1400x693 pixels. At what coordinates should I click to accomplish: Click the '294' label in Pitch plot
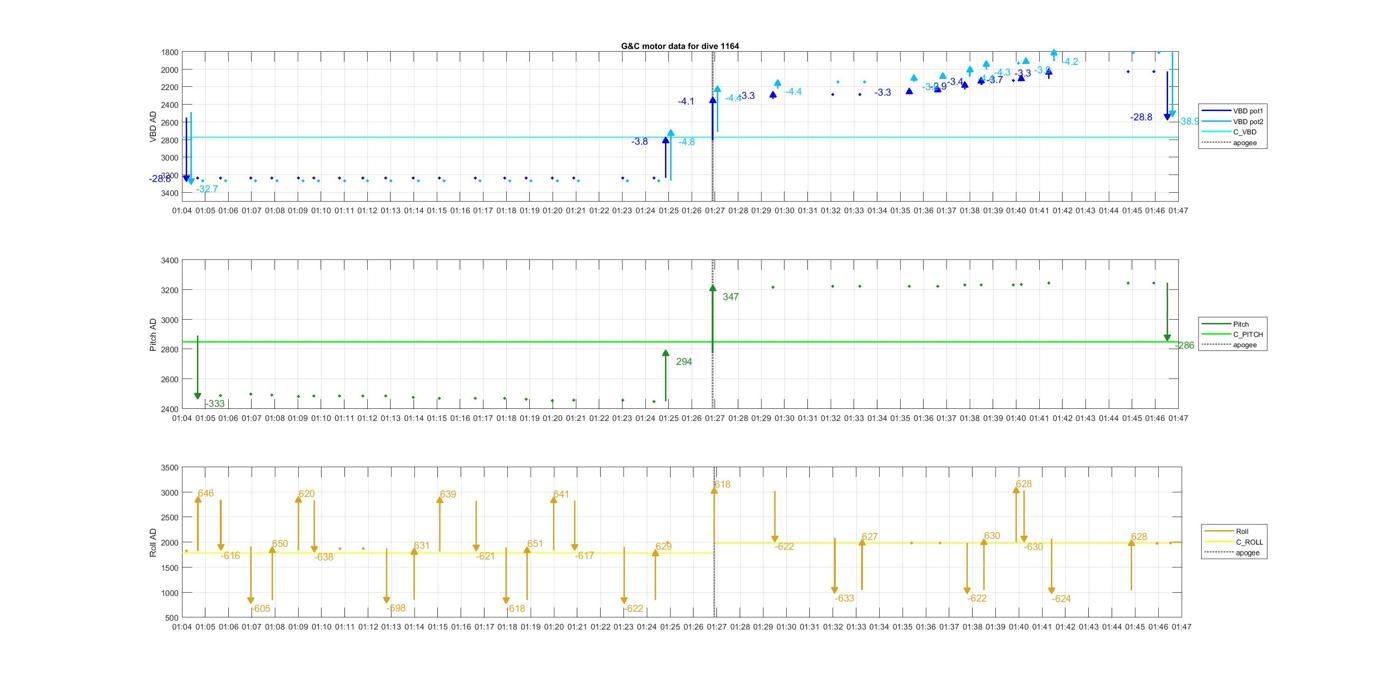coord(684,362)
